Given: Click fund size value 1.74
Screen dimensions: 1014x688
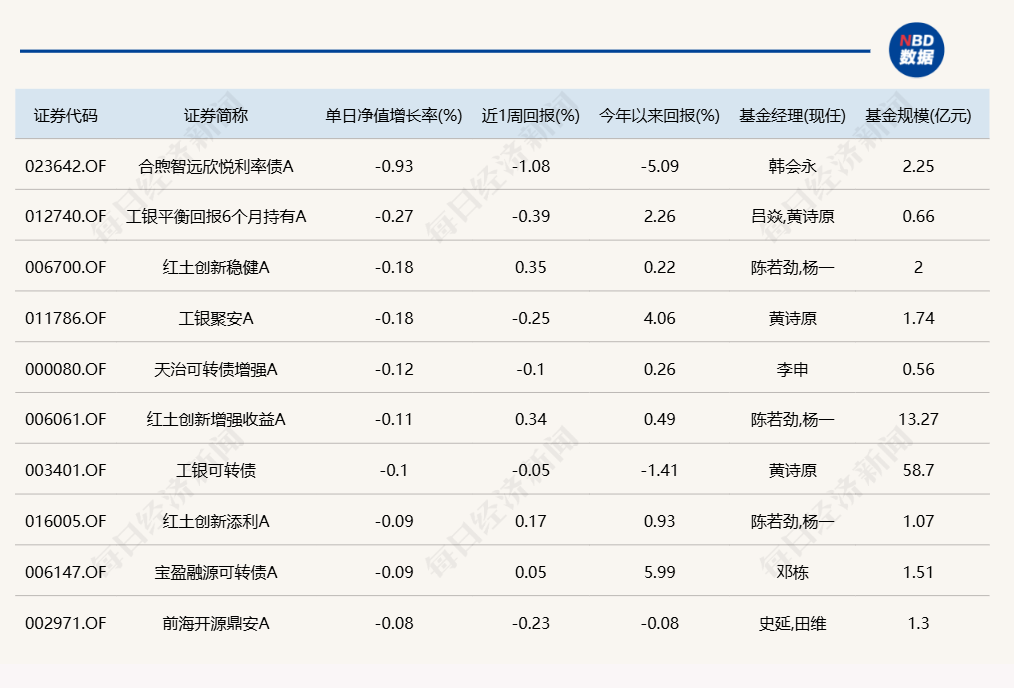Looking at the screenshot, I should point(918,318).
